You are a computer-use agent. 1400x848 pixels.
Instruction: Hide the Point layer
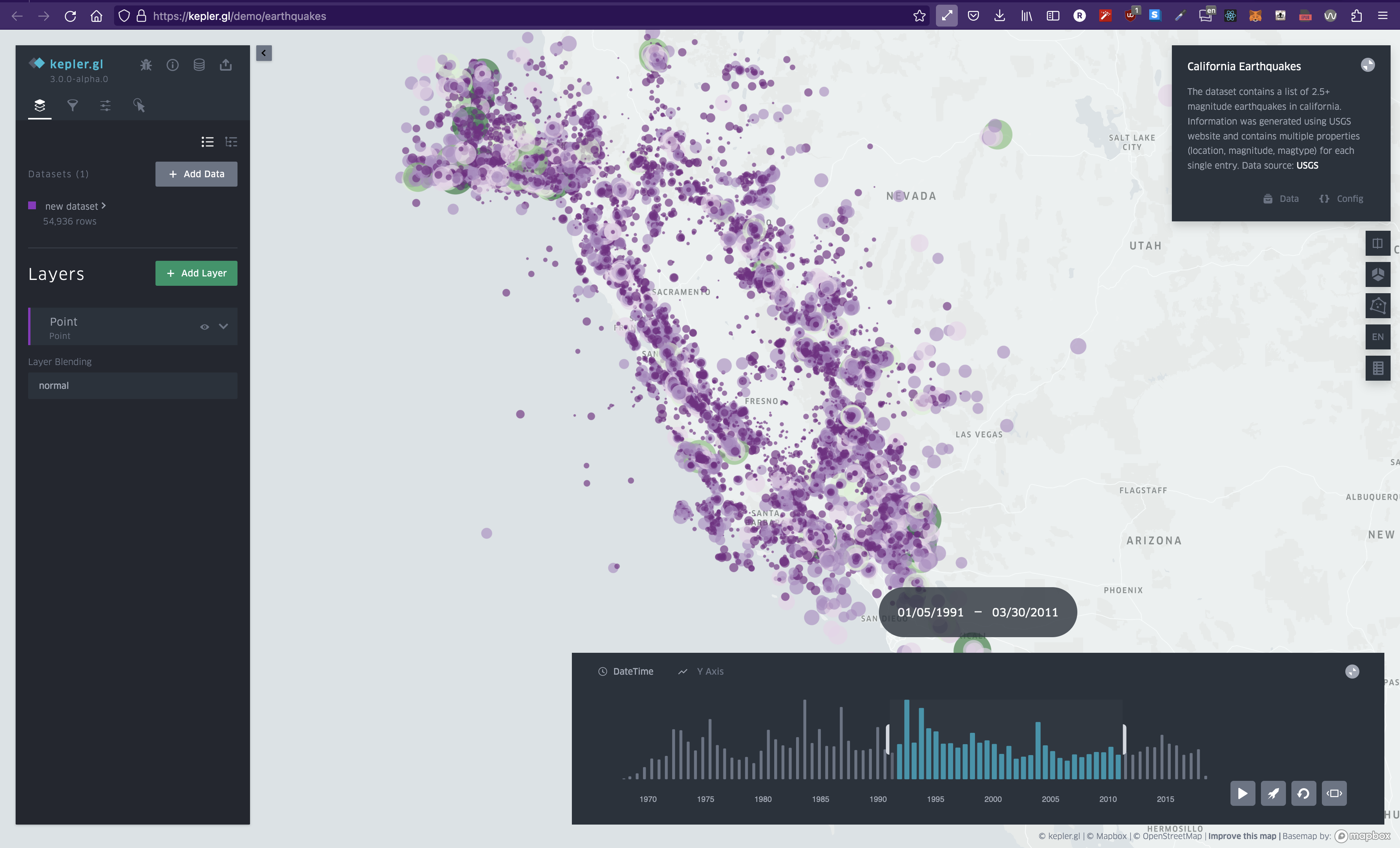(x=205, y=327)
